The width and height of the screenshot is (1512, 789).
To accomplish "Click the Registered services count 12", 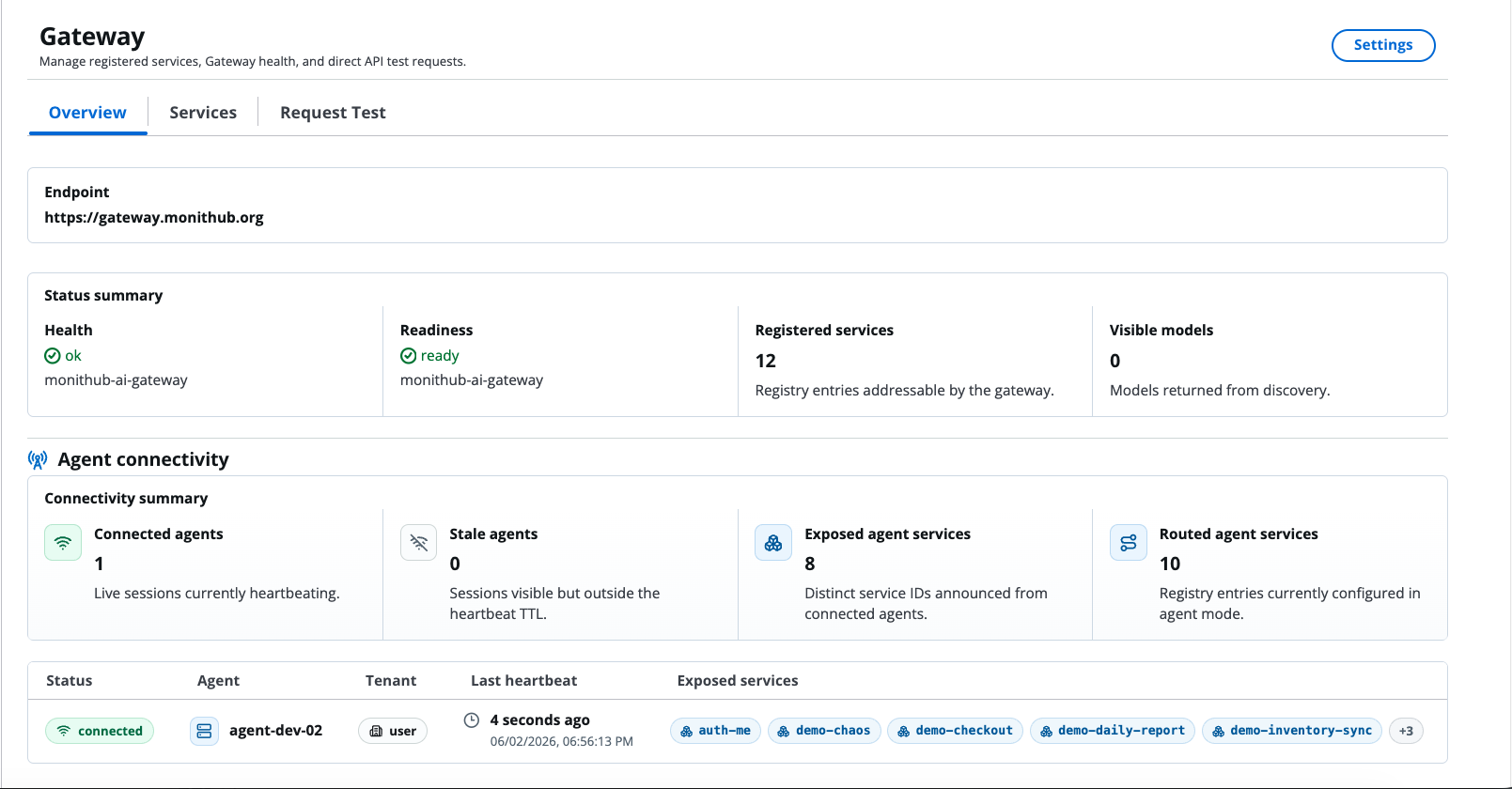I will [x=766, y=361].
